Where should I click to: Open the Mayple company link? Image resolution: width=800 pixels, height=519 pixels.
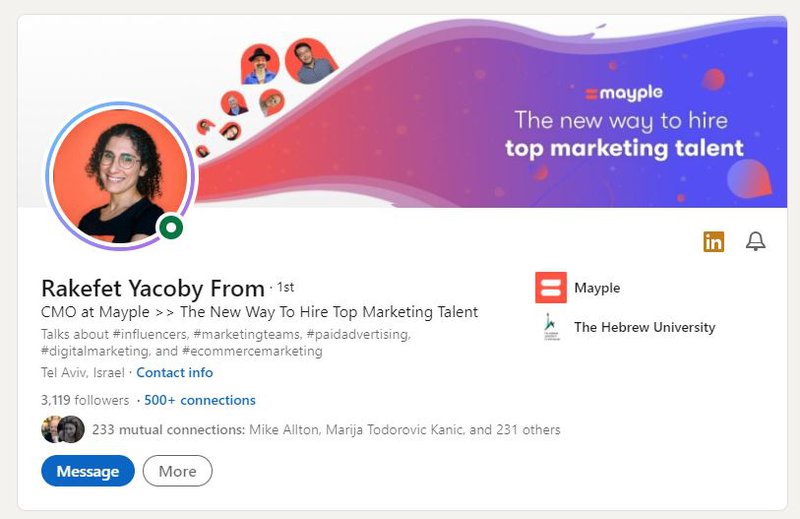coord(597,288)
